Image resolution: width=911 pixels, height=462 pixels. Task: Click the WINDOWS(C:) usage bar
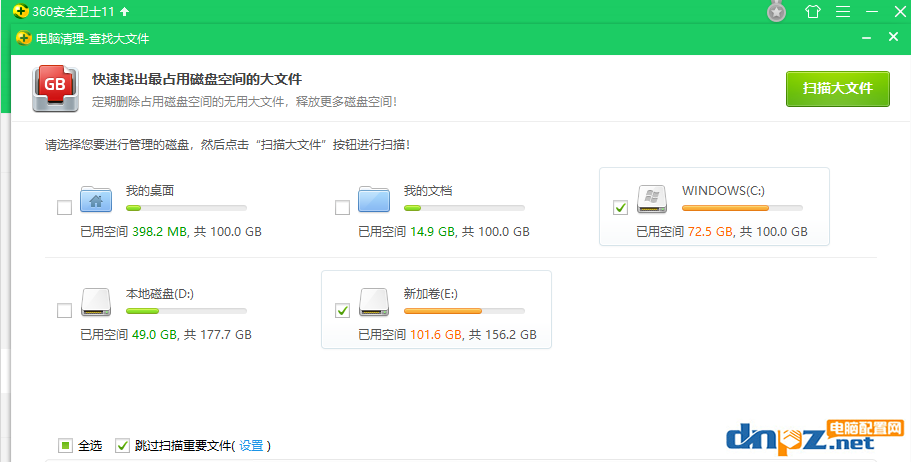[x=743, y=207]
